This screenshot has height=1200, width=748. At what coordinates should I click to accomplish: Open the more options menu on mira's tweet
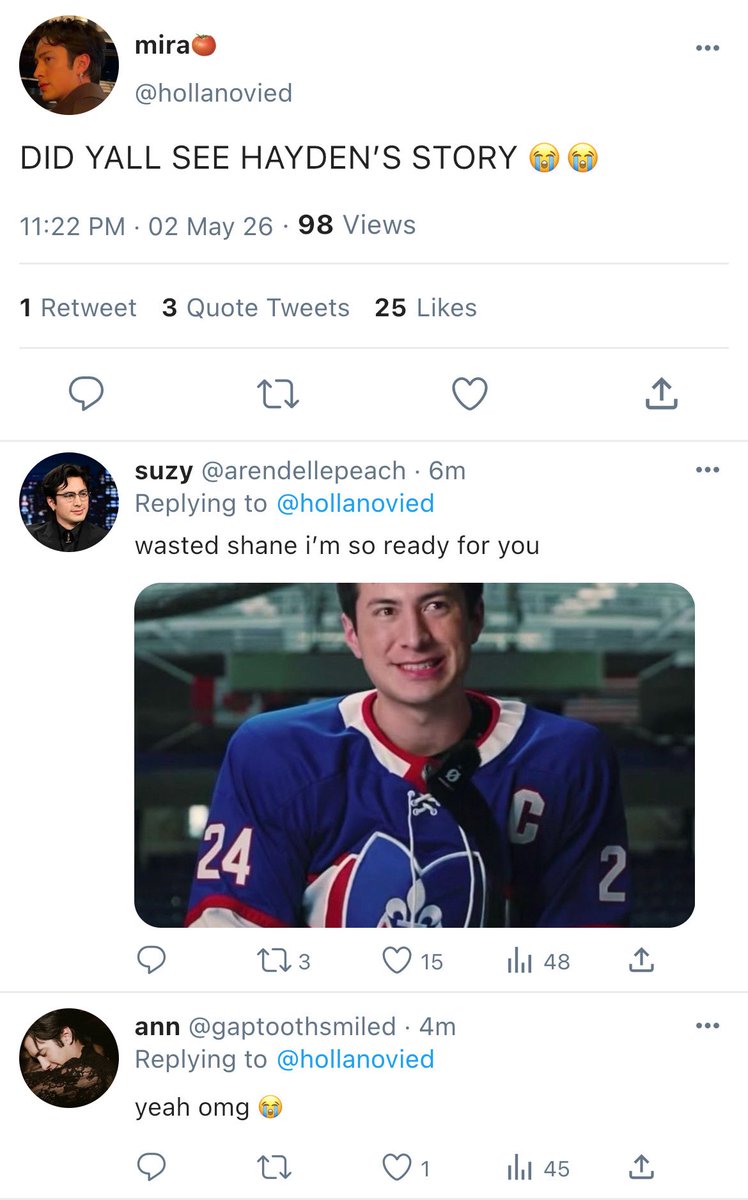coord(707,48)
